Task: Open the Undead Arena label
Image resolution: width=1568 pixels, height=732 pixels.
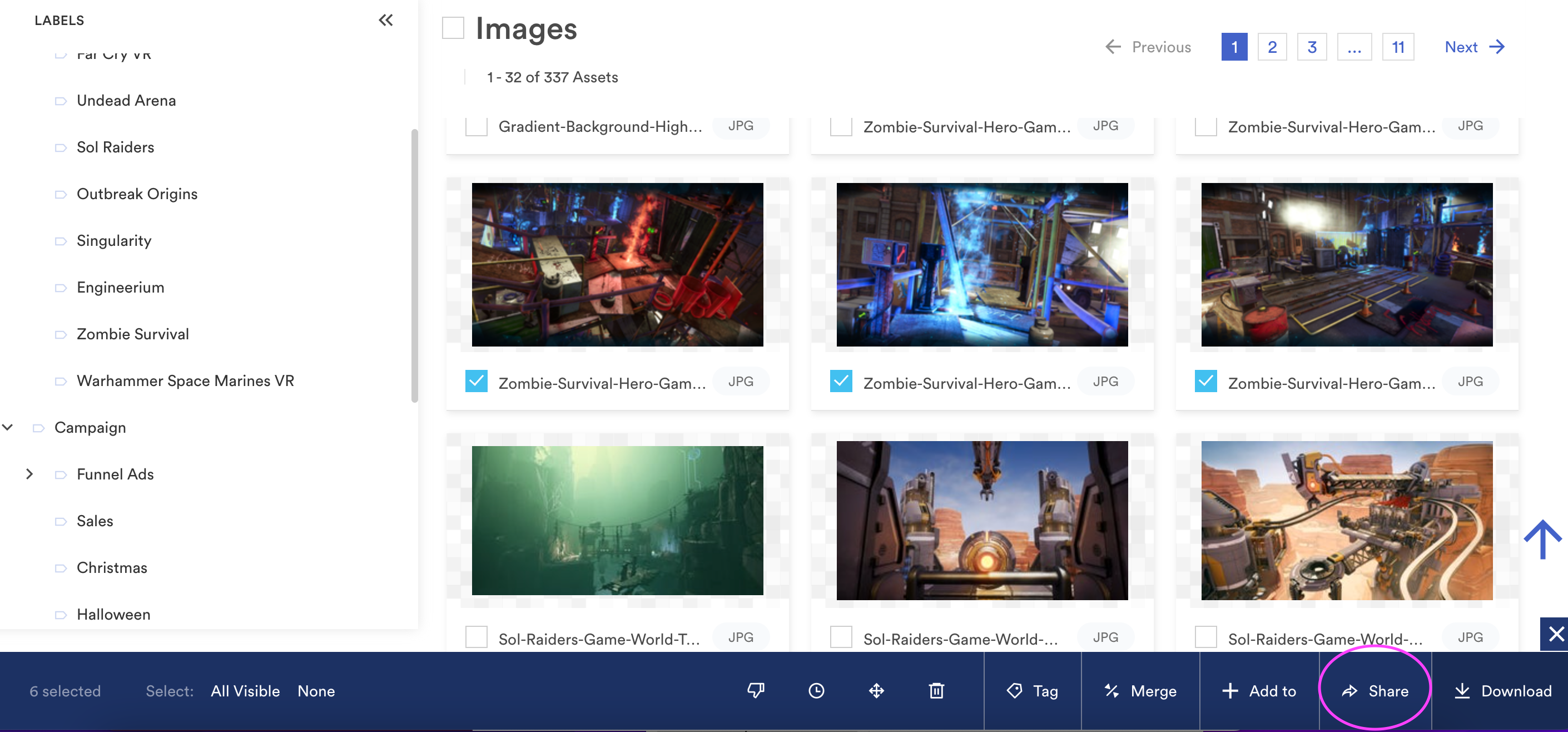Action: point(126,101)
